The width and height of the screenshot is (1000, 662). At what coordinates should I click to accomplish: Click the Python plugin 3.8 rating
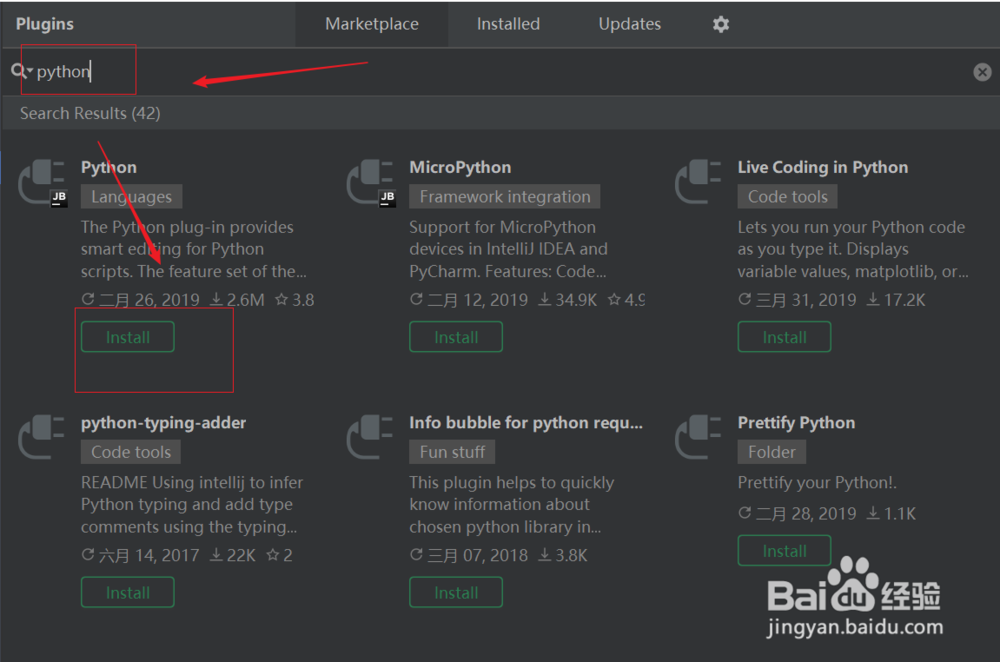[295, 300]
